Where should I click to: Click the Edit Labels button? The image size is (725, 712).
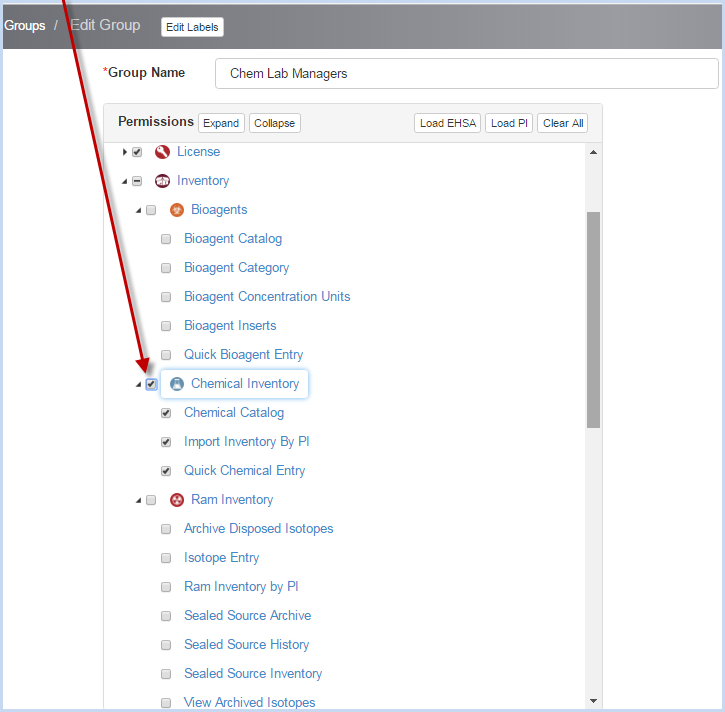pyautogui.click(x=192, y=27)
